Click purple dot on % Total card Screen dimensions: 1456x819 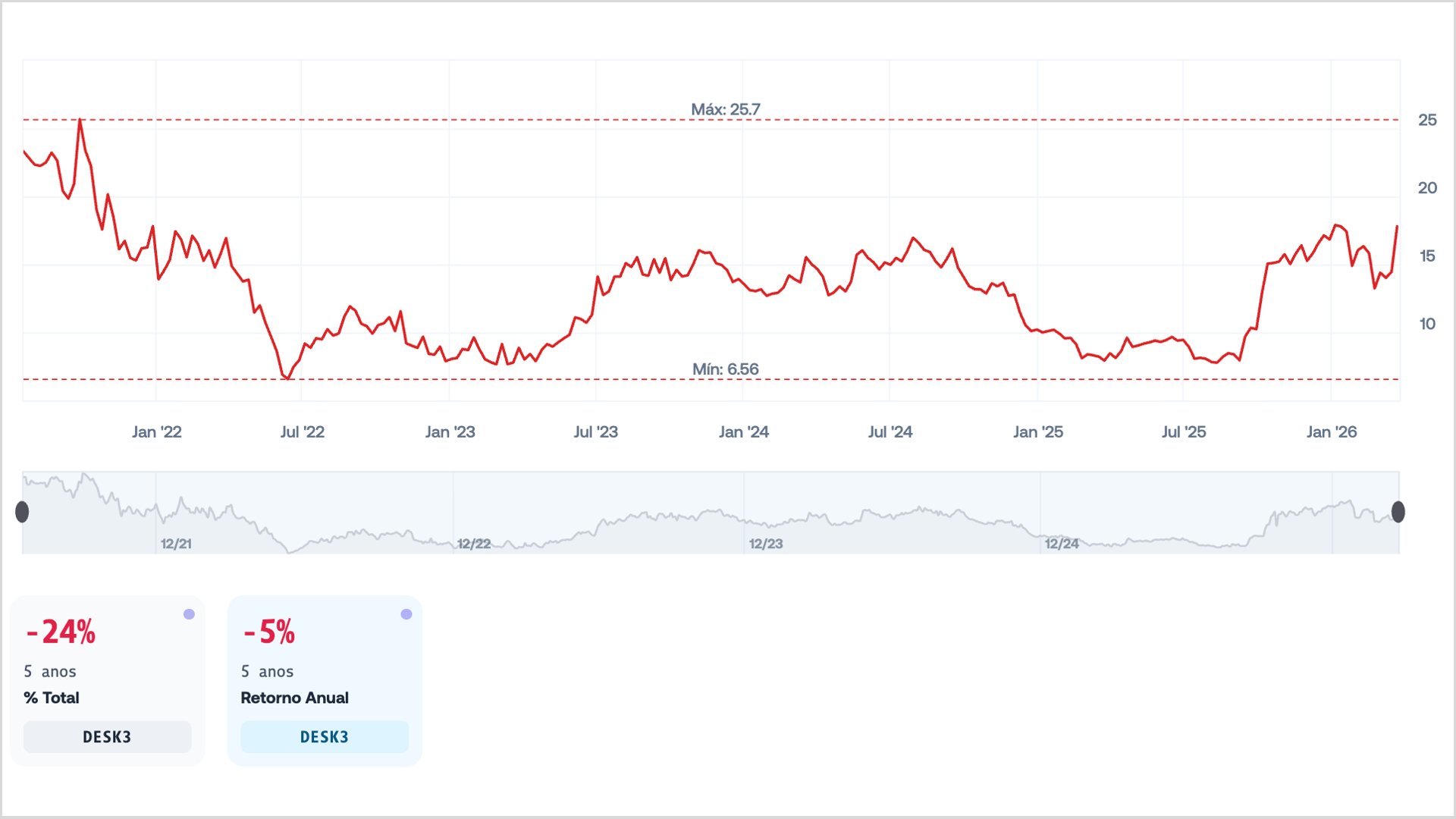click(189, 614)
